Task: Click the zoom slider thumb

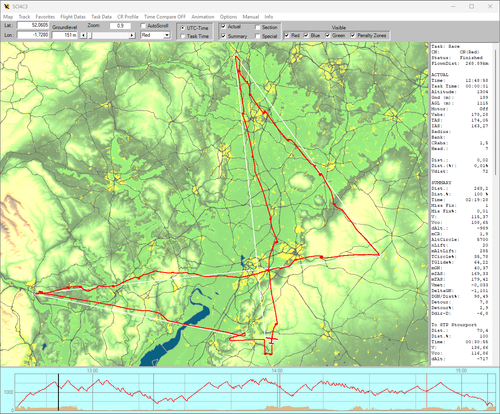Action: [x=90, y=35]
